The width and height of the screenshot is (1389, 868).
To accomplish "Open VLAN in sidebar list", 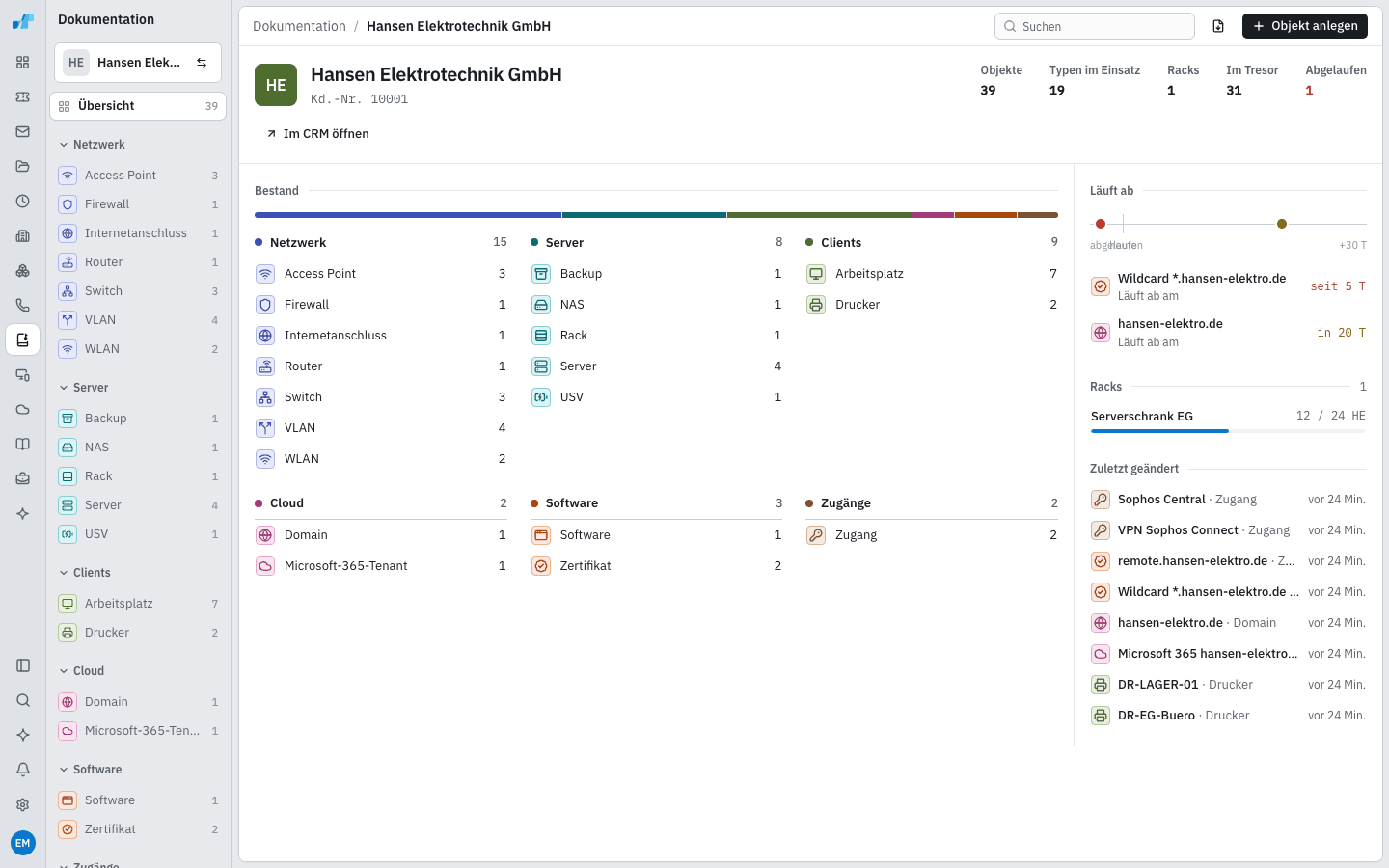I will (138, 320).
